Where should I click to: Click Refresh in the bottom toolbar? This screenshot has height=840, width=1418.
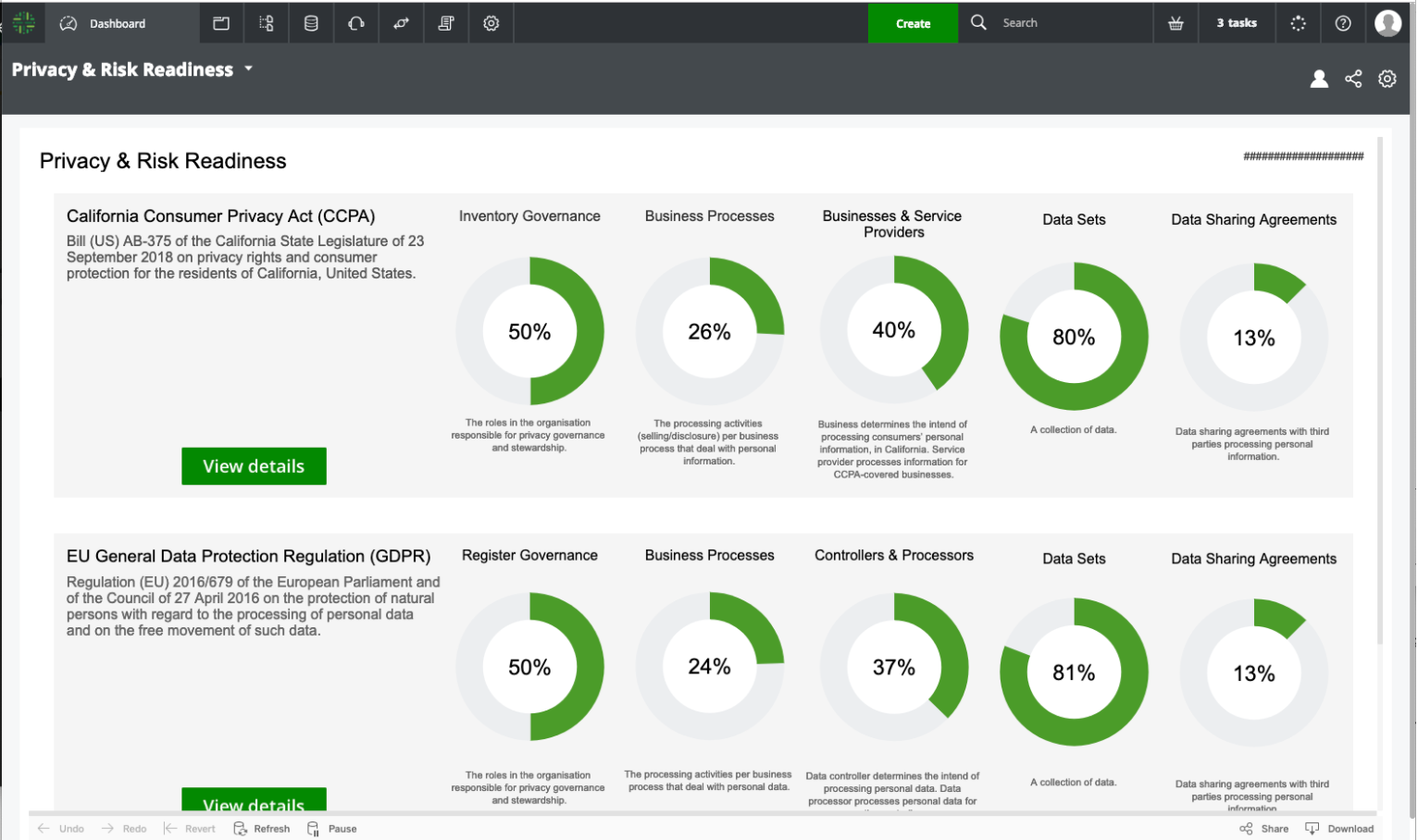[262, 829]
